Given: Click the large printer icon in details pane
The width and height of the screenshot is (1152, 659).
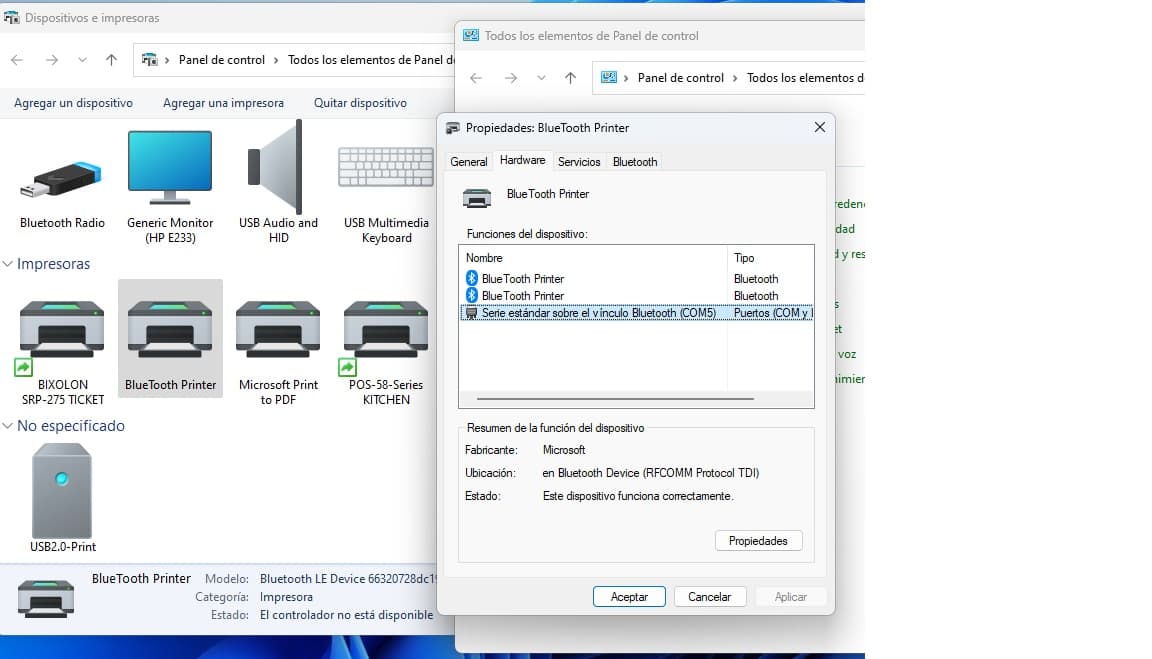Looking at the screenshot, I should pos(46,597).
